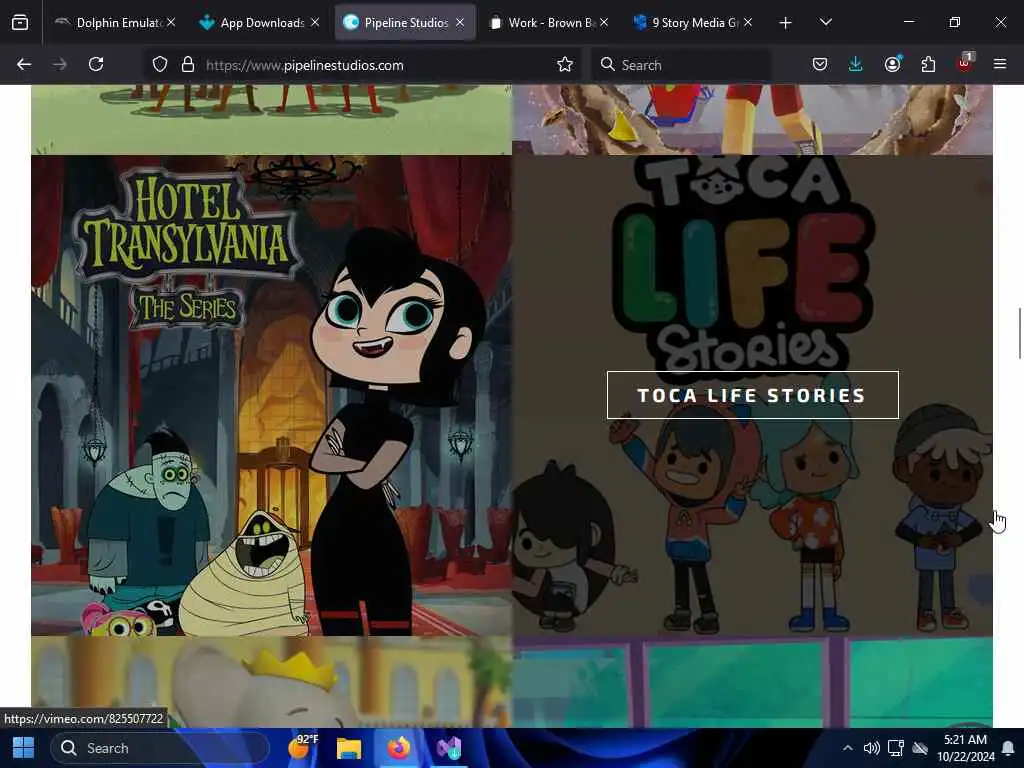1024x768 pixels.
Task: Close the App Downloads tab
Action: pyautogui.click(x=315, y=23)
